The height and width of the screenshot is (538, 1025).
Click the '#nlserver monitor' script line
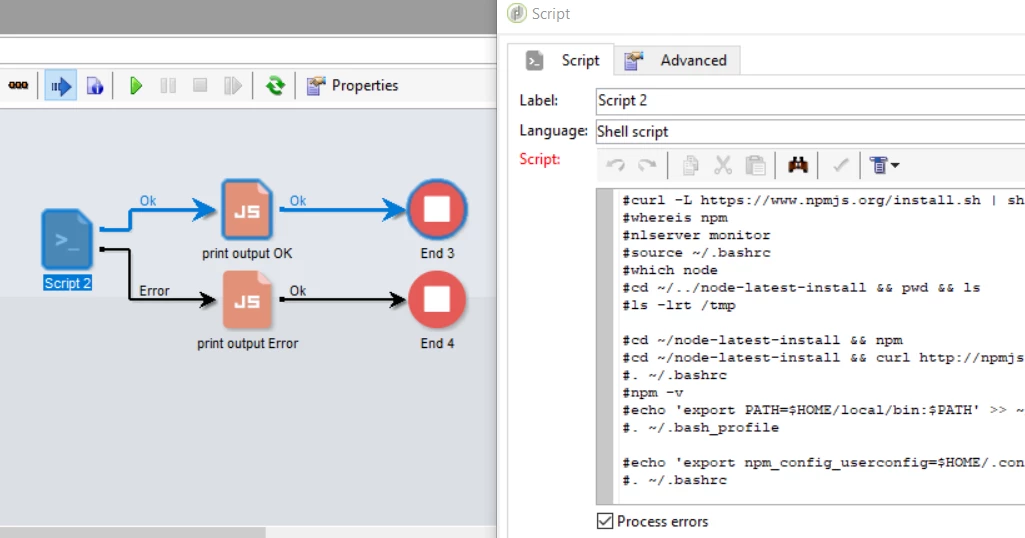[x=696, y=235]
